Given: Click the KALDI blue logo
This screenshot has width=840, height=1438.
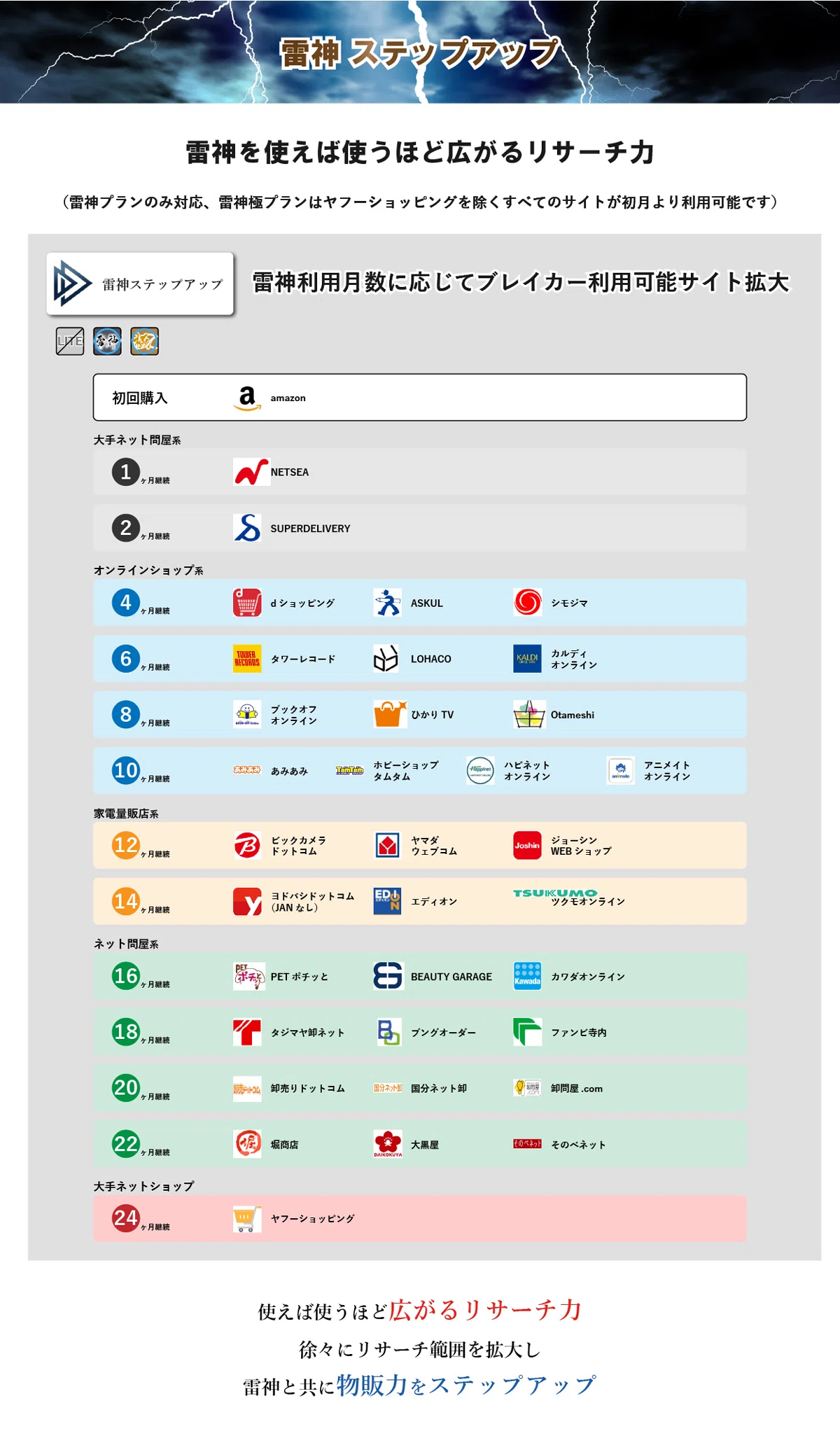Looking at the screenshot, I should pos(527,659).
